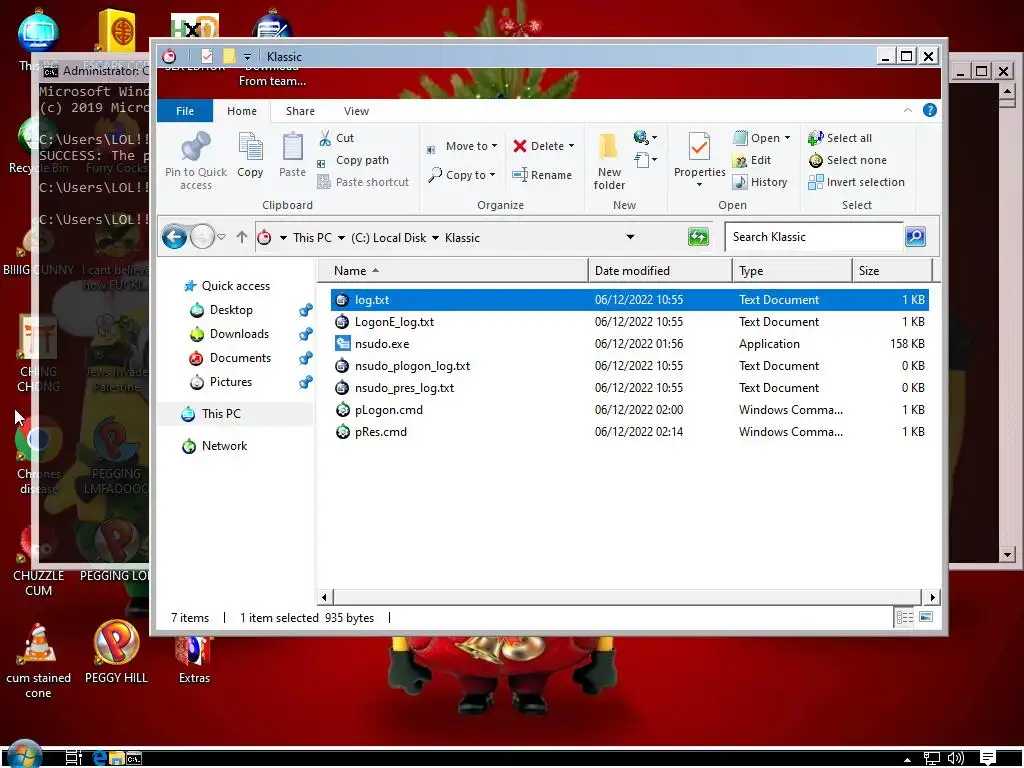
Task: Open the volume speaker tray icon
Action: point(955,758)
